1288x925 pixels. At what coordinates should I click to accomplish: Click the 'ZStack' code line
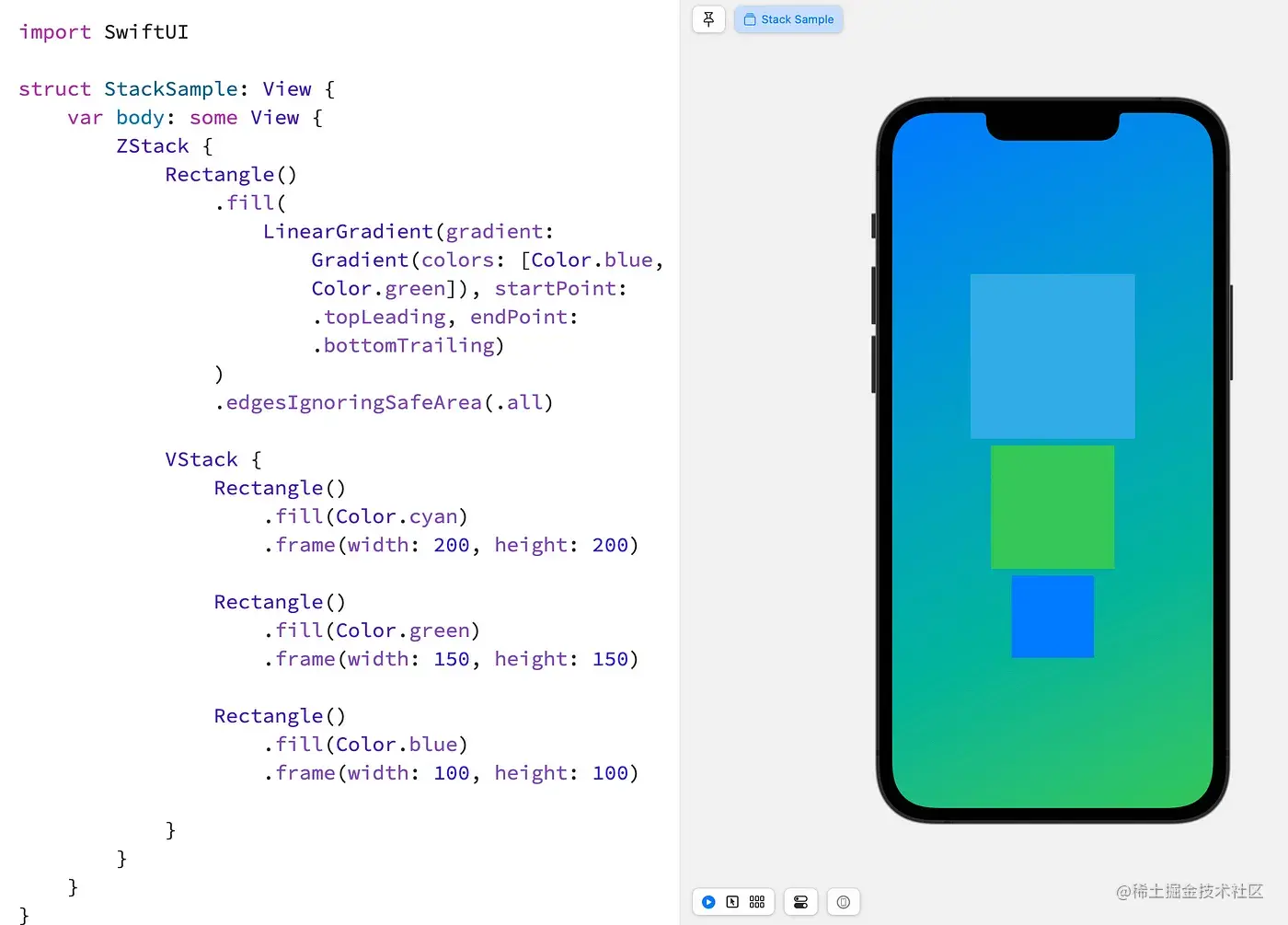coord(165,146)
